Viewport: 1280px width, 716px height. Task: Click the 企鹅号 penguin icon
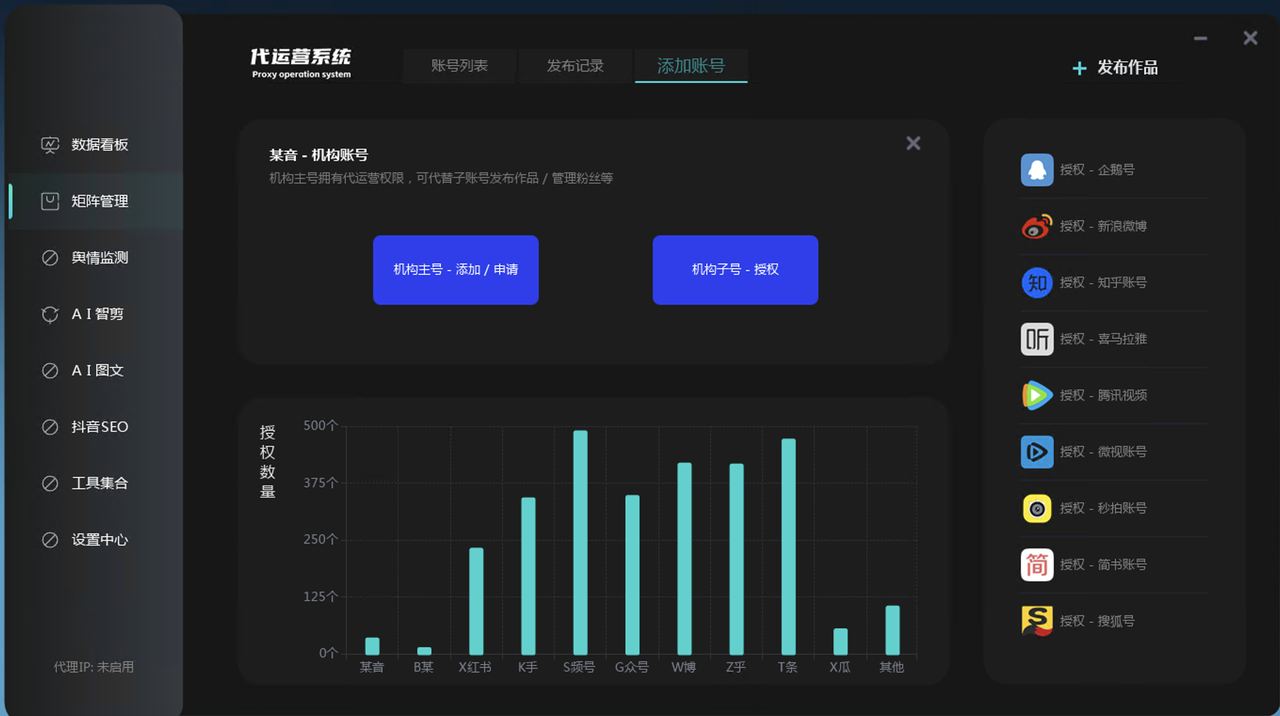coord(1037,170)
